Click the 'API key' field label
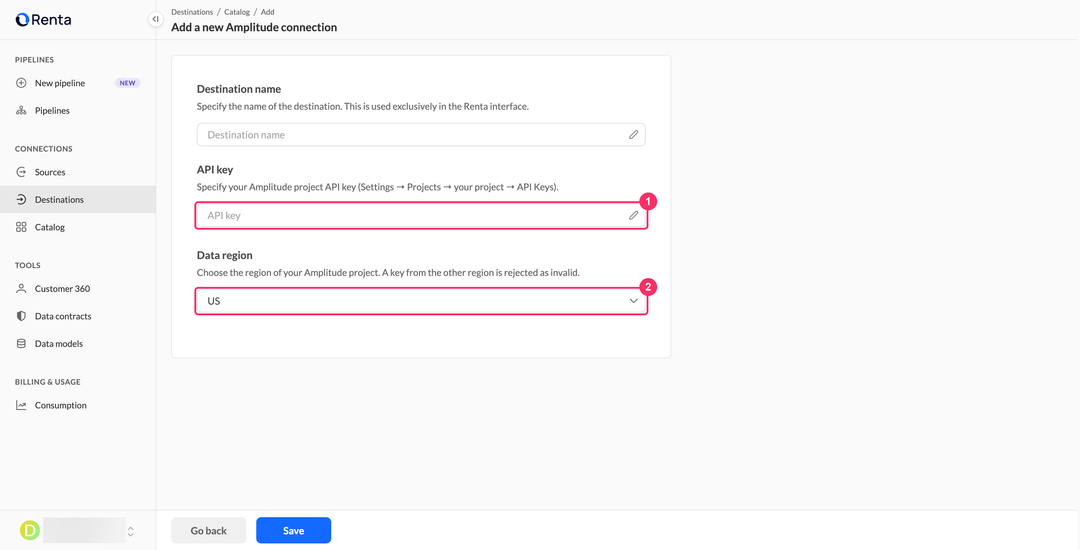The width and height of the screenshot is (1080, 550). 215,169
